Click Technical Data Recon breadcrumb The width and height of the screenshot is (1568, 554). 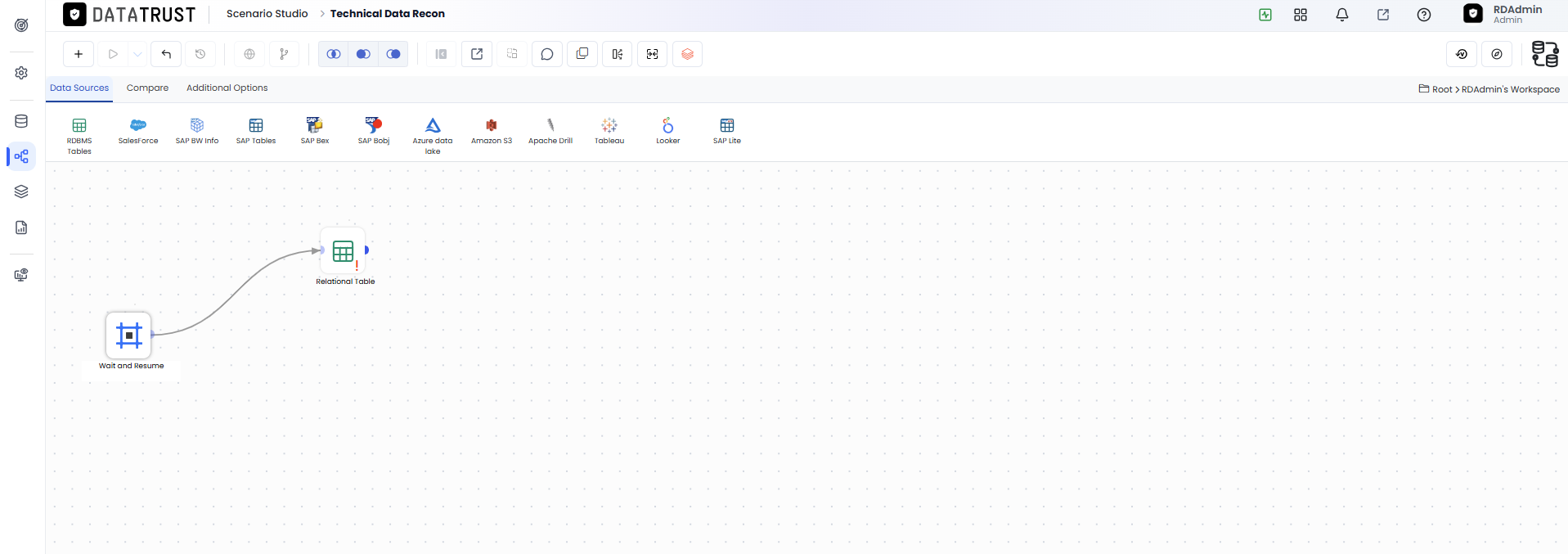tap(388, 13)
